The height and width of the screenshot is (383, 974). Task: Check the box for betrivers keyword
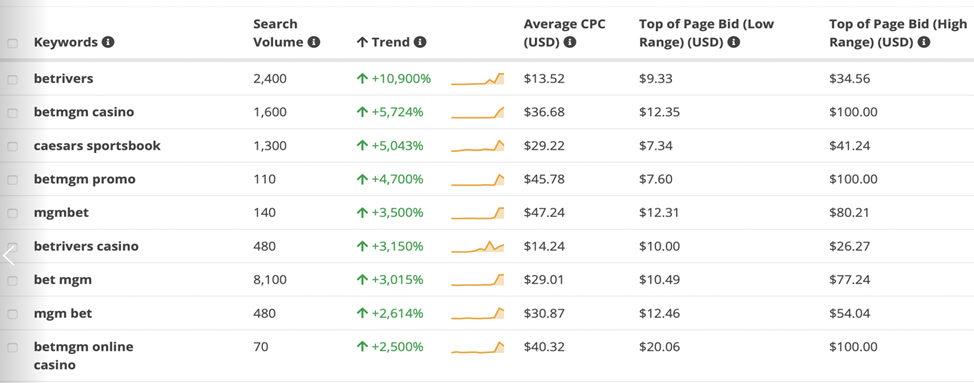click(x=12, y=79)
